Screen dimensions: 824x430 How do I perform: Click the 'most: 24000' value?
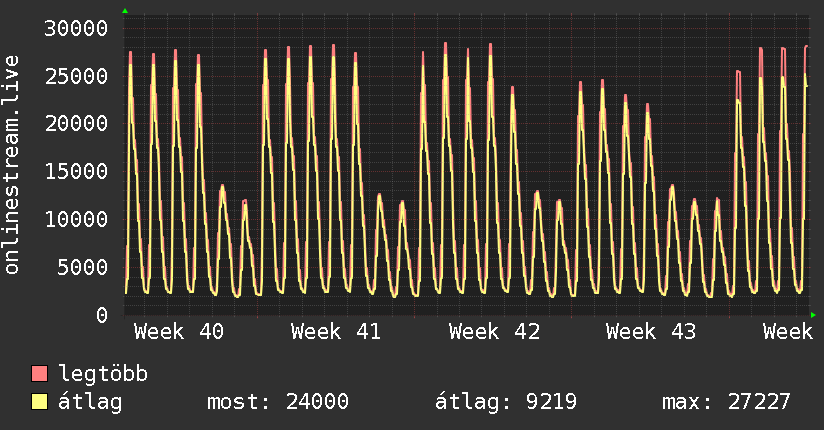click(278, 402)
